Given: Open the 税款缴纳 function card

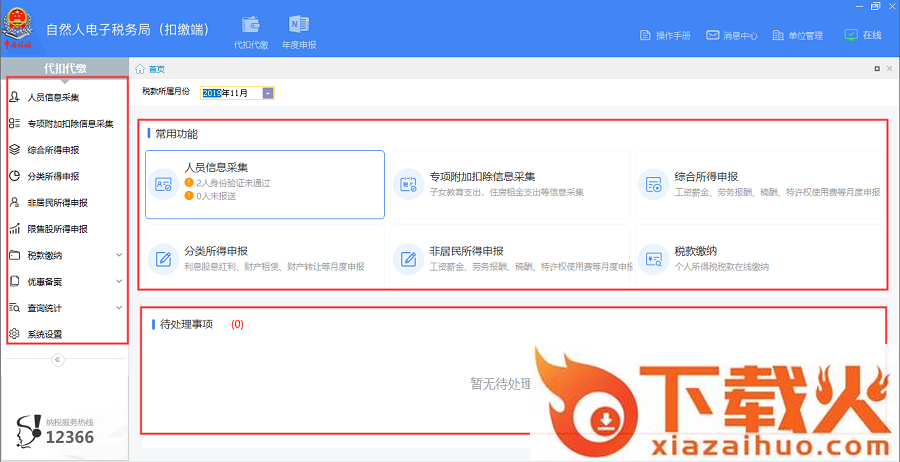Looking at the screenshot, I should 757,259.
